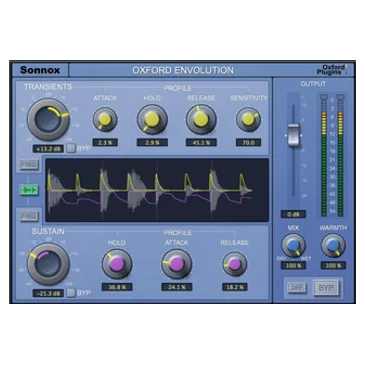The width and height of the screenshot is (365, 365).
Task: Click the Mix dry/wet knob
Action: point(293,246)
